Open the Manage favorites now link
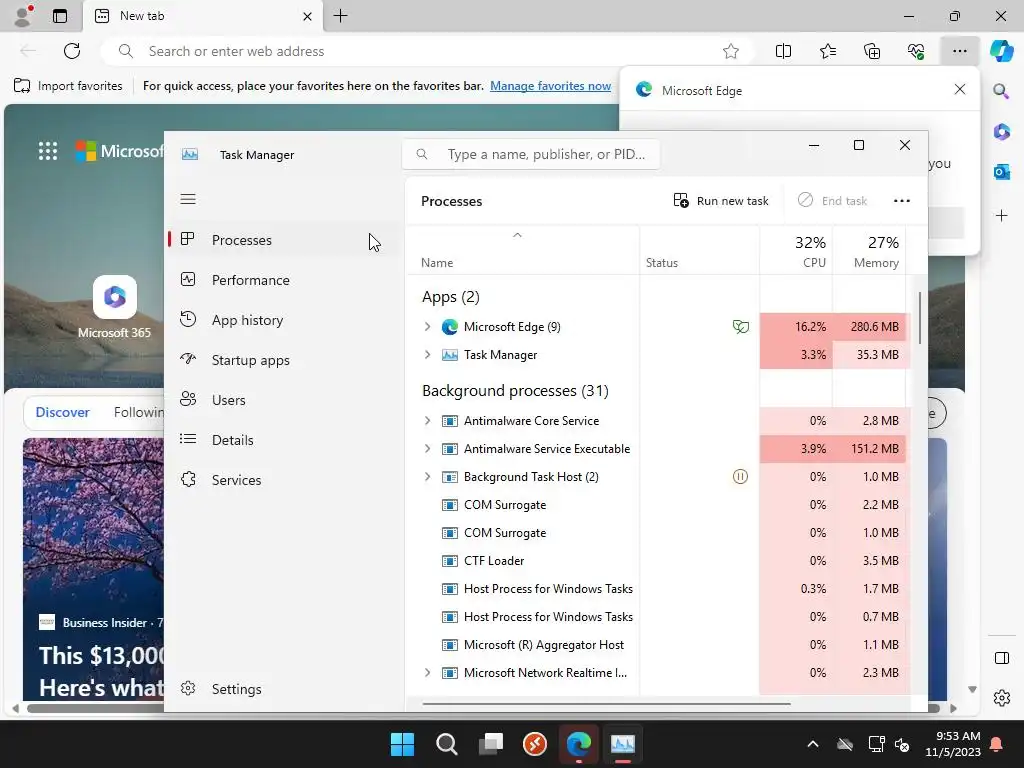Image resolution: width=1024 pixels, height=768 pixels. pyautogui.click(x=551, y=86)
